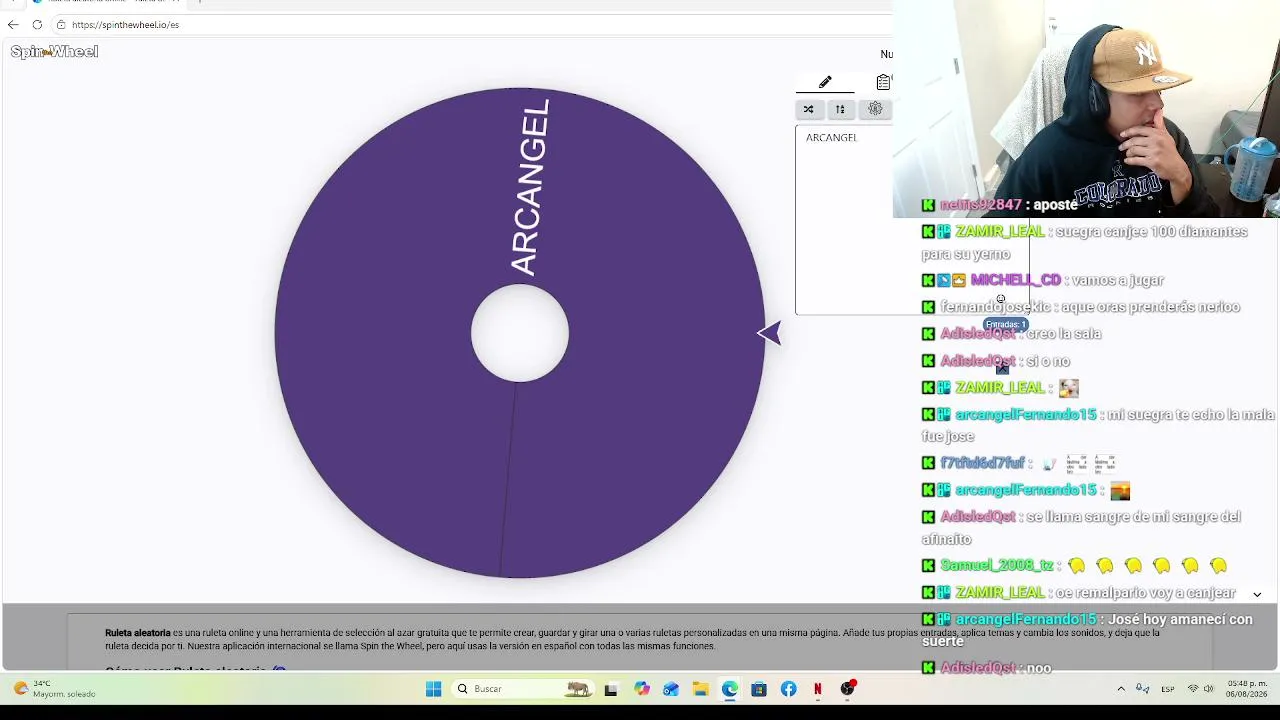Open Facebook from the taskbar
Image resolution: width=1280 pixels, height=720 pixels.
[x=789, y=689]
